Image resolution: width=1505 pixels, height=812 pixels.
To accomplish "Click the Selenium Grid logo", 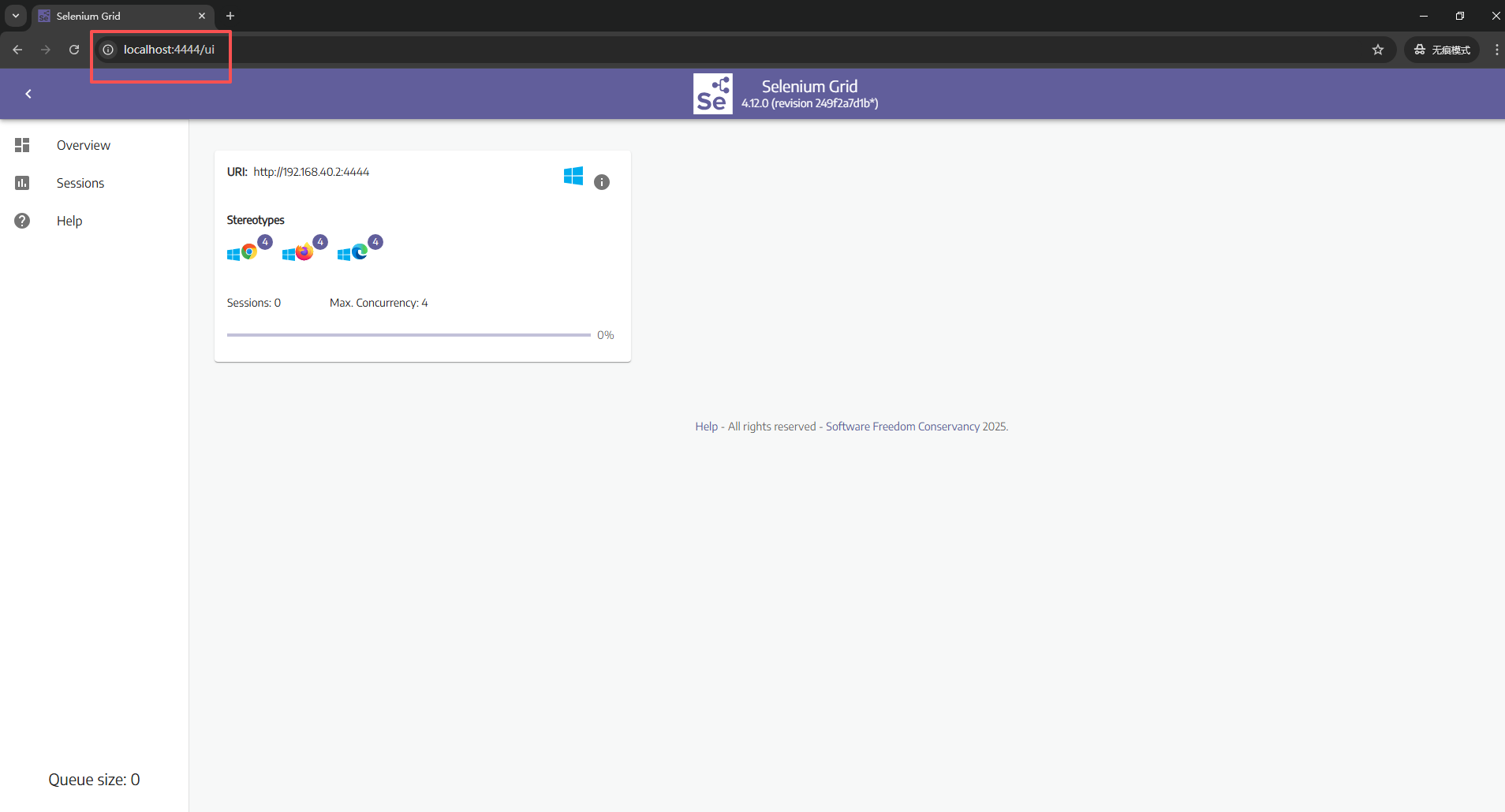I will pyautogui.click(x=712, y=94).
